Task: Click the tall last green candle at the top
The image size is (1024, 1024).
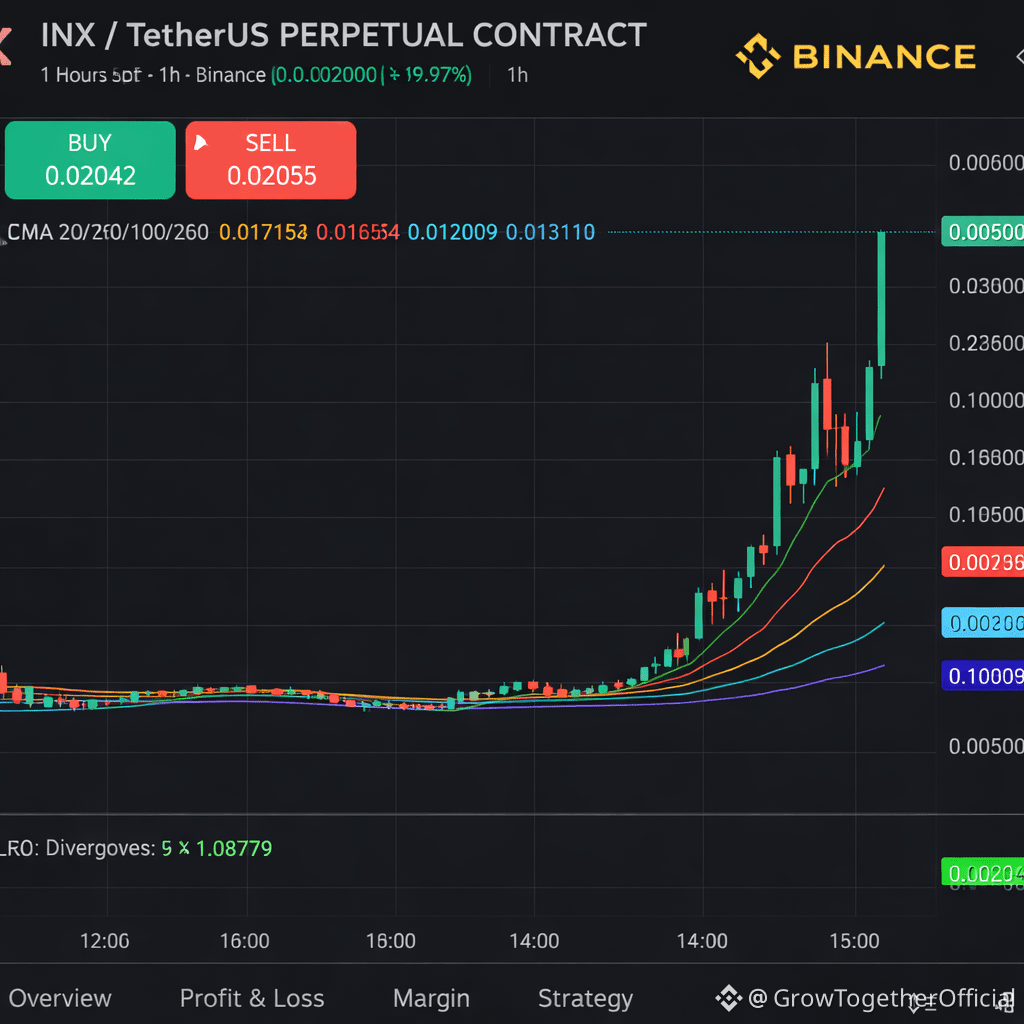Action: (x=881, y=298)
